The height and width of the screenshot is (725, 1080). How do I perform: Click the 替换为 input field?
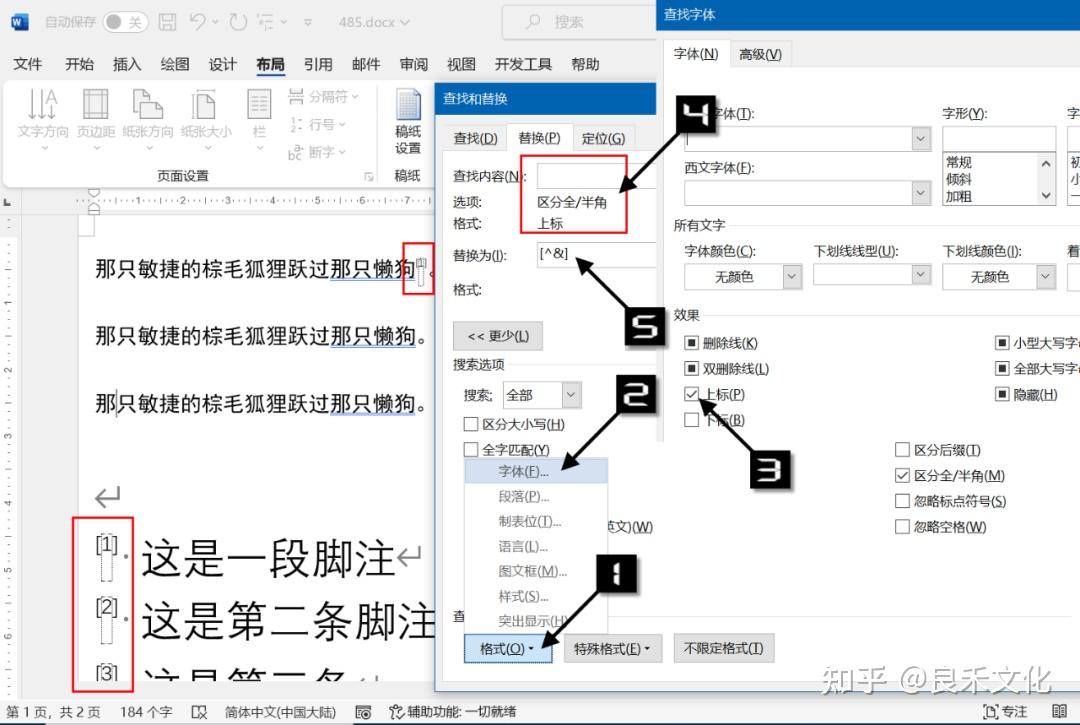point(596,254)
